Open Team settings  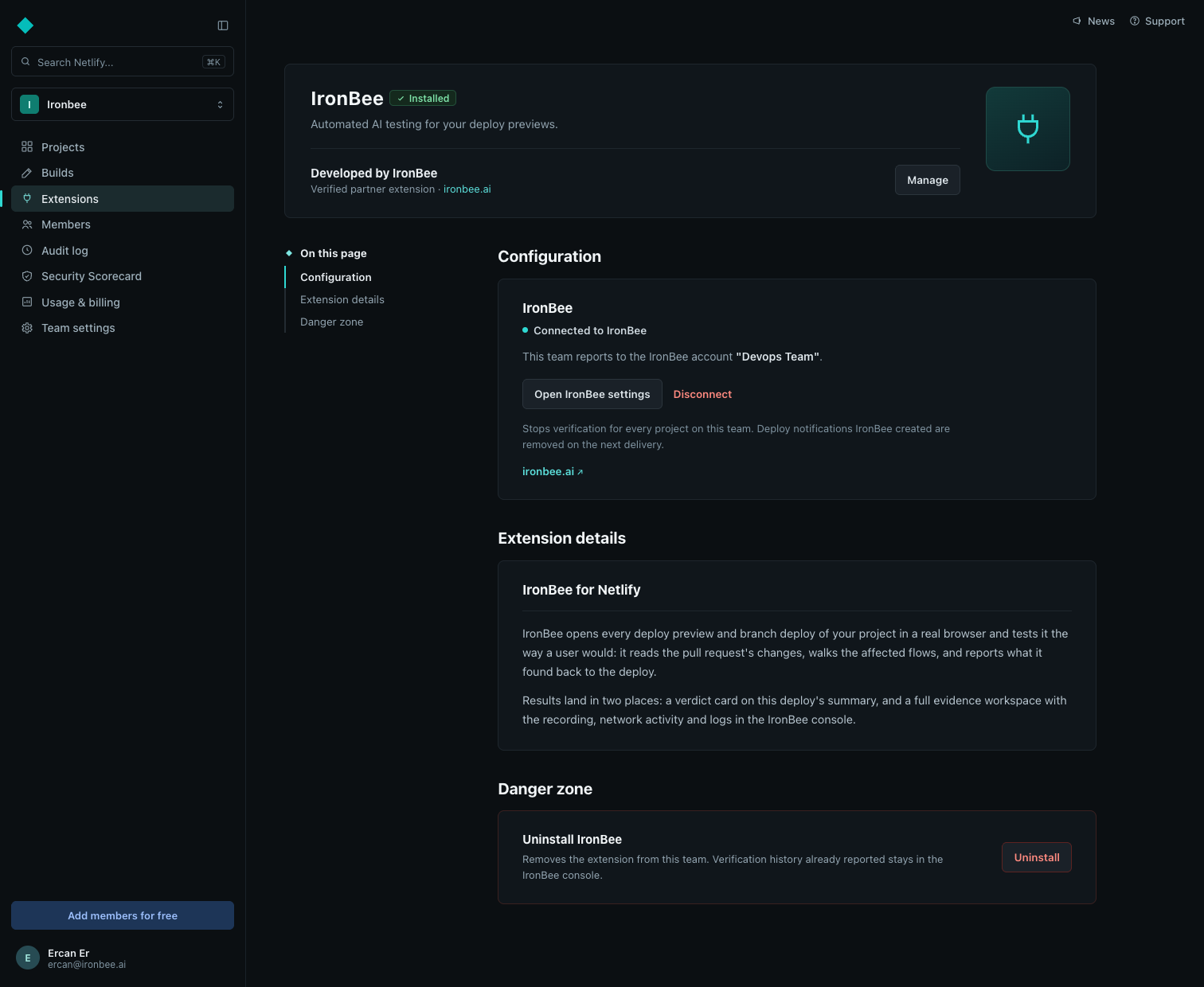[123, 328]
